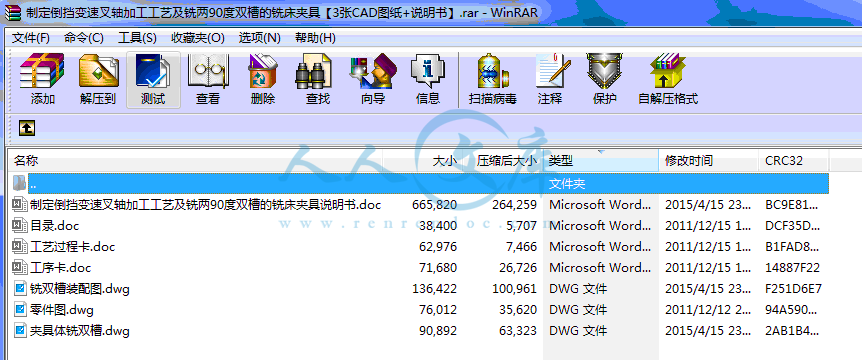Click the CRC32 value F251D6E7

click(793, 289)
